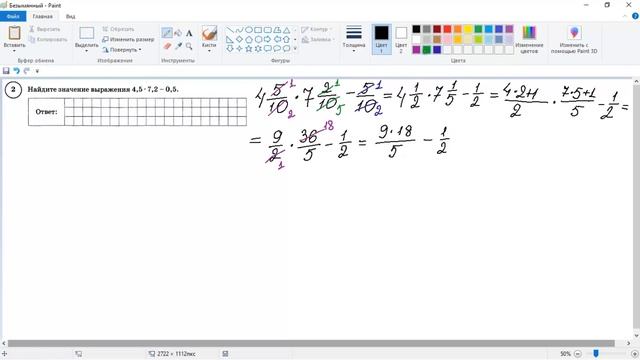Viewport: 640px width, 360px height.
Task: Choose the down arrow shape
Action: 230,49
